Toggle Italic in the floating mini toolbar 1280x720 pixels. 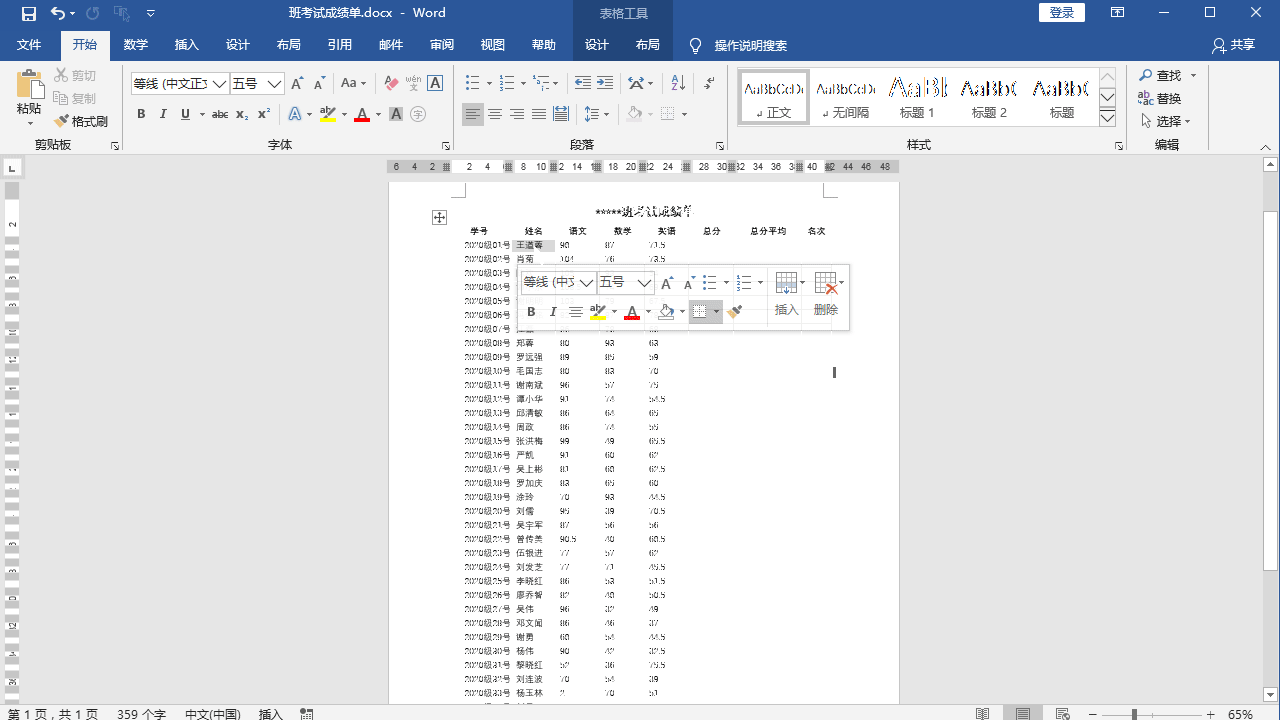click(x=553, y=312)
